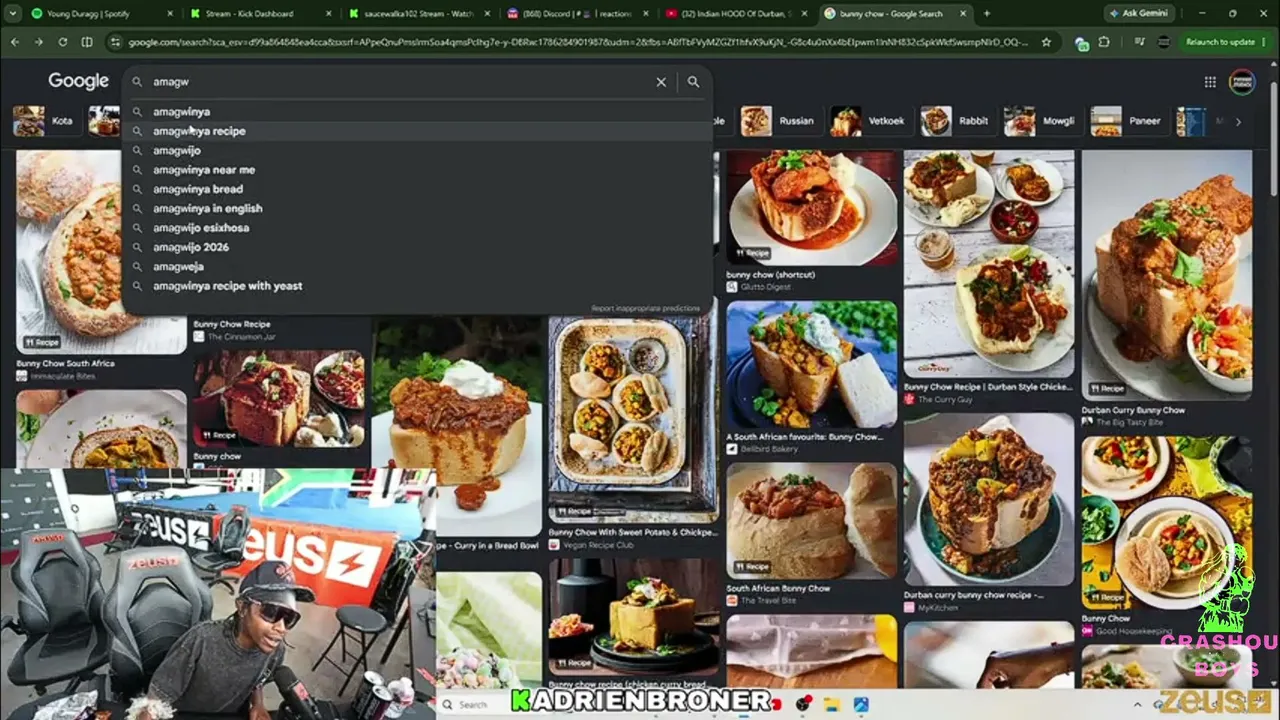Choose 'amagwinya recipe with yeast' suggestion

(x=418, y=286)
